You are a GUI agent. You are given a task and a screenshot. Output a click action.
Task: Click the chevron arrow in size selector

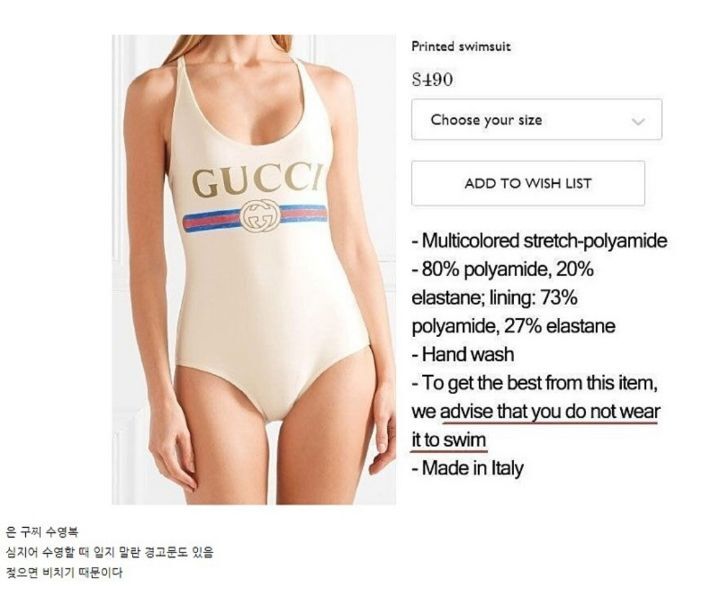638,122
